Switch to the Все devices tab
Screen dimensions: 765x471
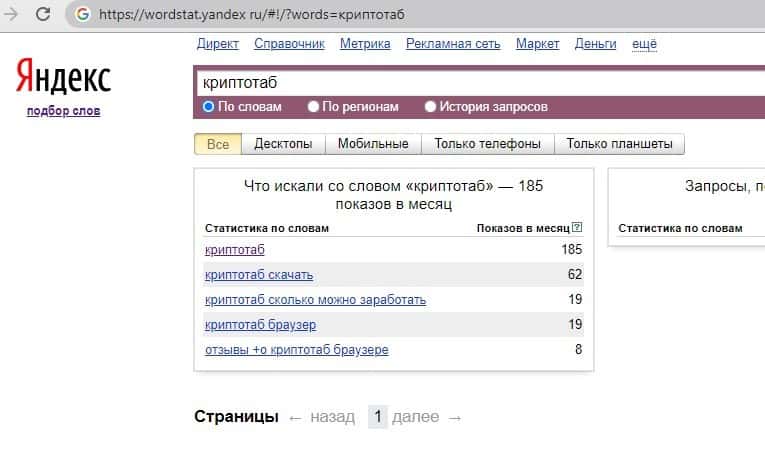[218, 144]
